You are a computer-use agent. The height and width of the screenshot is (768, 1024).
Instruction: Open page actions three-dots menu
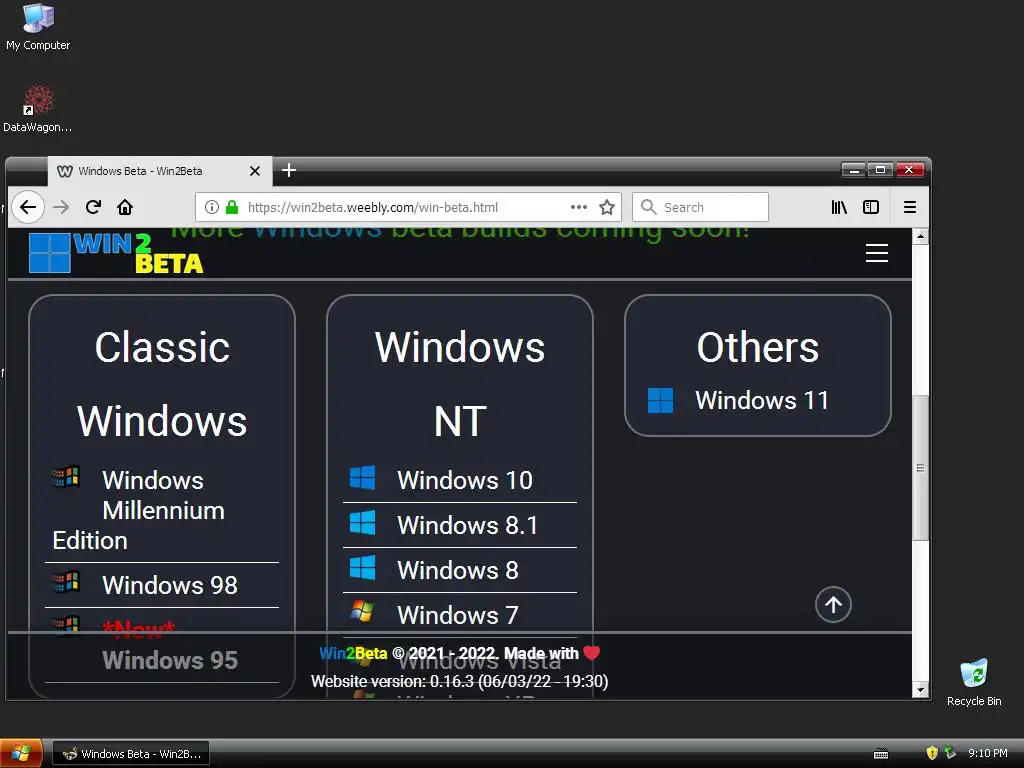(x=579, y=207)
